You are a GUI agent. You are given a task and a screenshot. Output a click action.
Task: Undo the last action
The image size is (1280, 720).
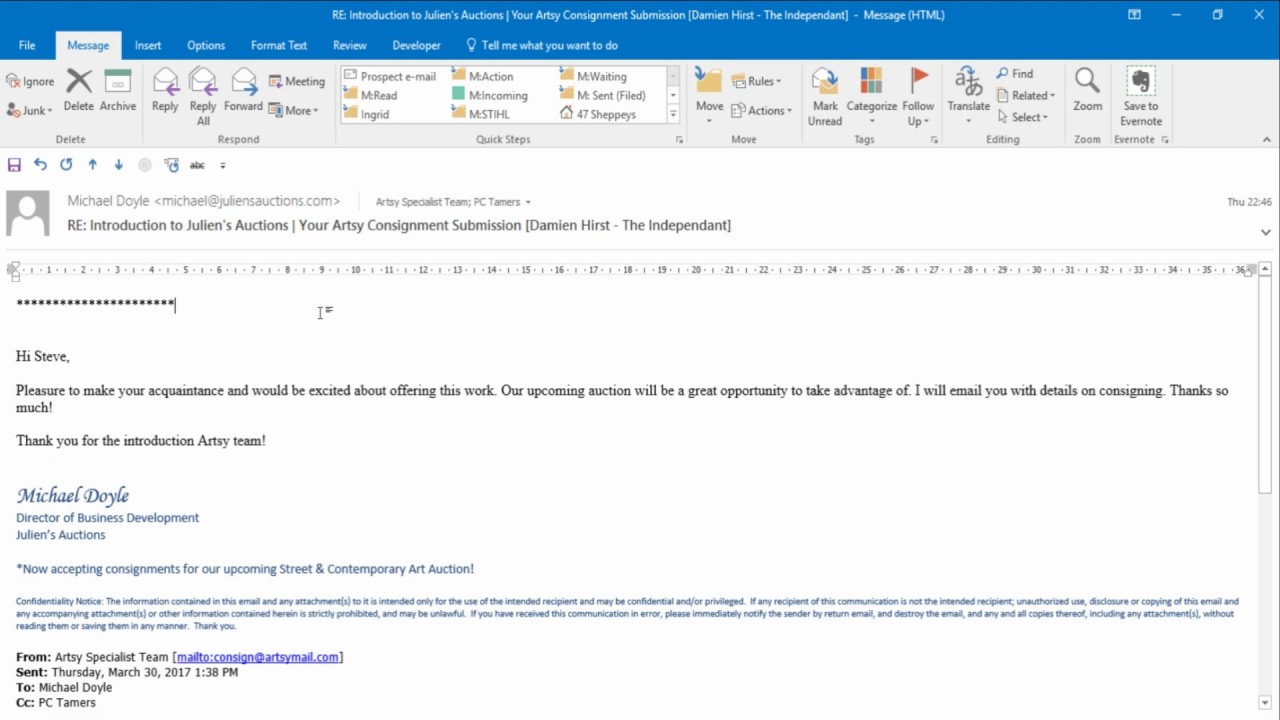40,165
